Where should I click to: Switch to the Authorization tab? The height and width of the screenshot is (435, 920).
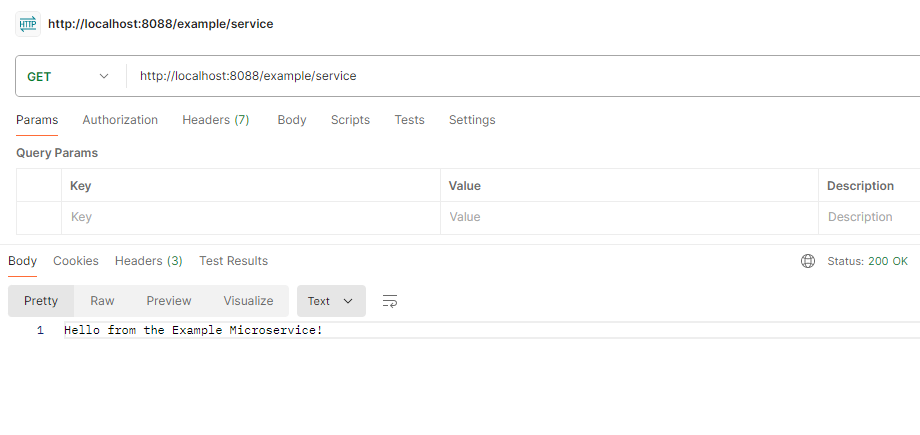pos(120,120)
